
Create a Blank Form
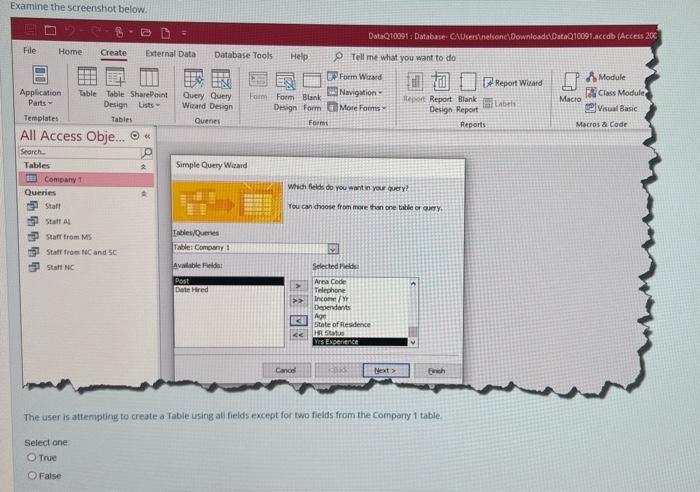click(x=312, y=92)
